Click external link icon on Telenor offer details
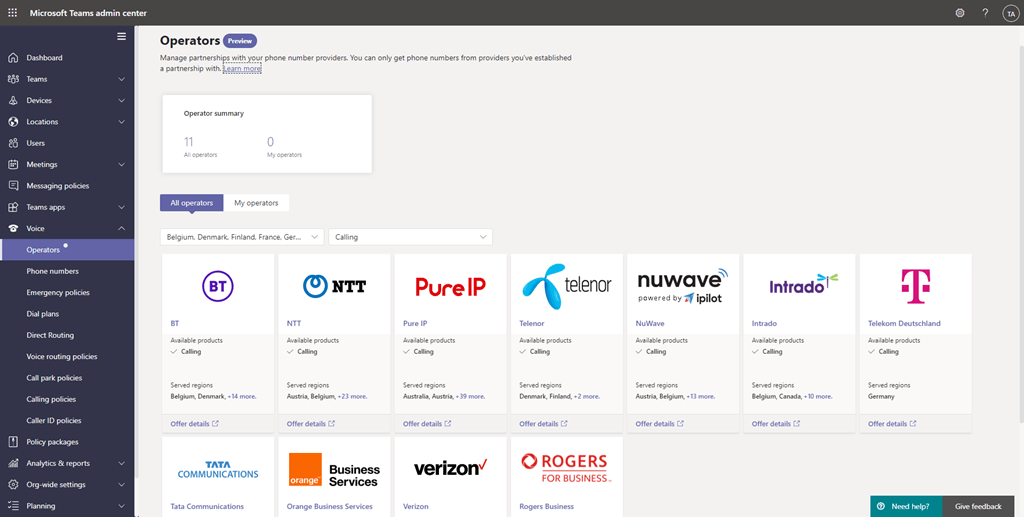Viewport: 1024px width, 517px height. pyautogui.click(x=564, y=424)
